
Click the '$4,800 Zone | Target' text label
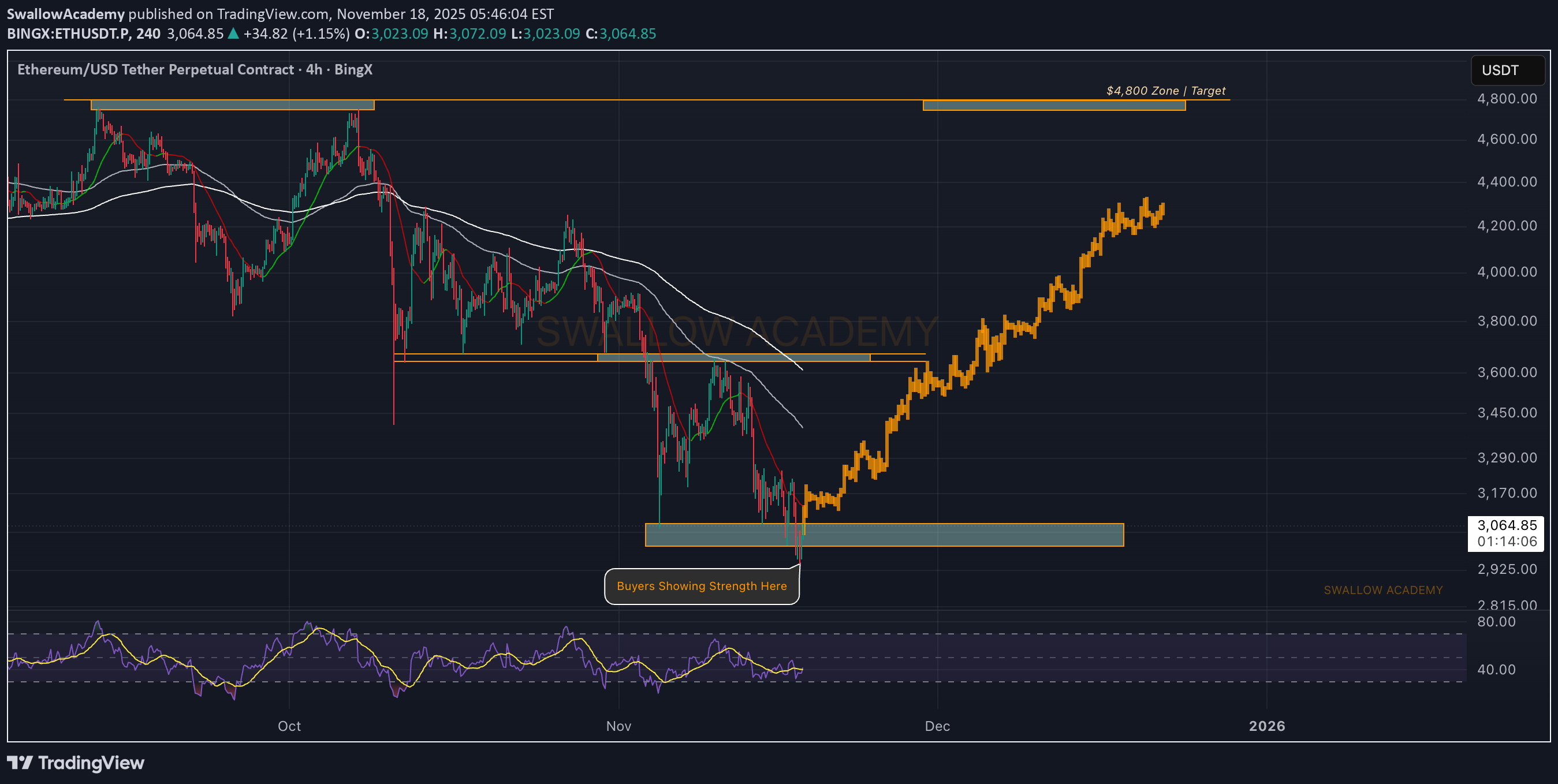(1165, 91)
